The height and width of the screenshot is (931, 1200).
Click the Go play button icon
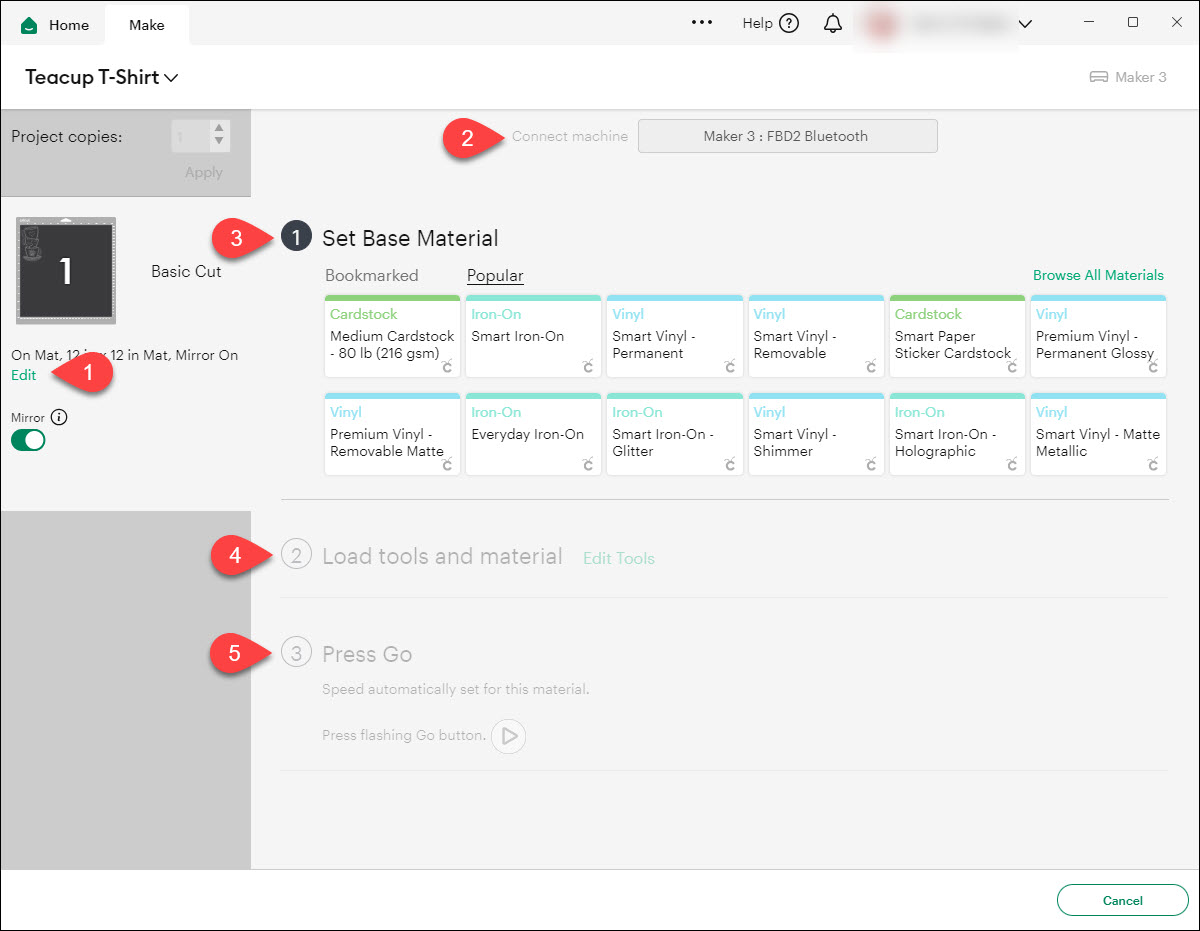[x=509, y=736]
